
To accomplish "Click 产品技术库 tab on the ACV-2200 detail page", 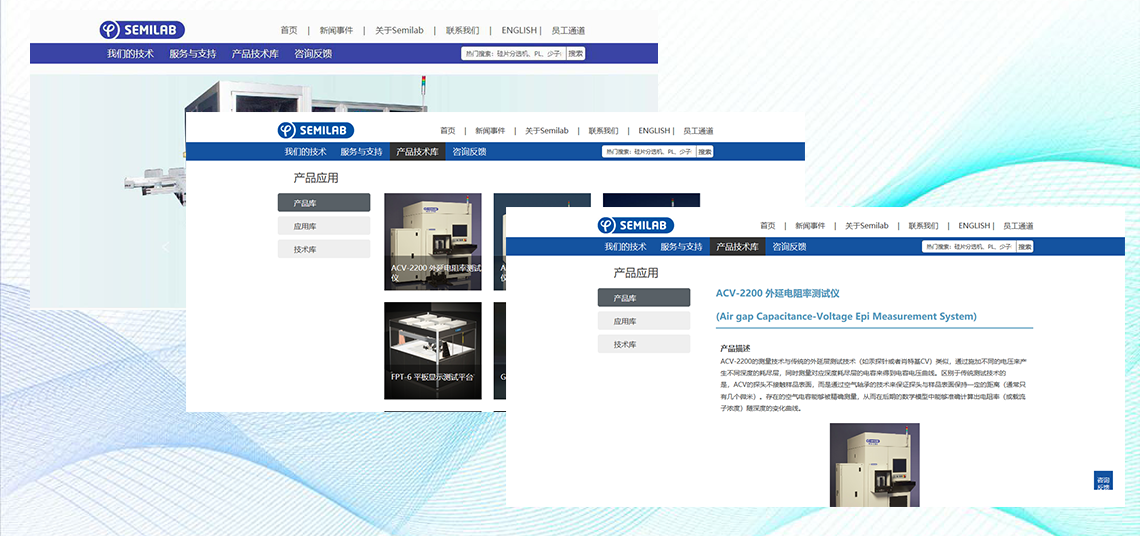I will (737, 247).
